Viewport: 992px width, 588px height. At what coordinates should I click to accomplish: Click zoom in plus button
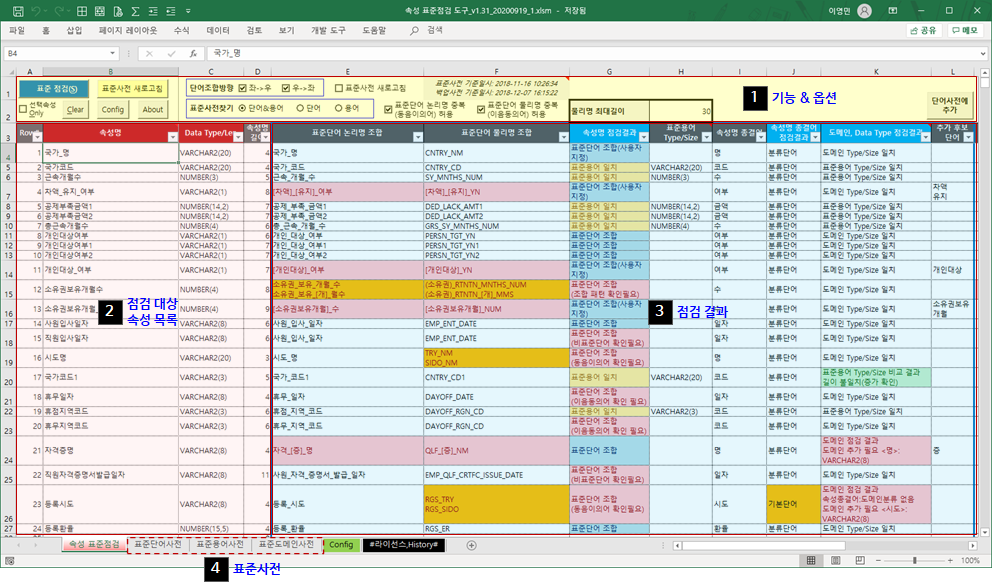950,561
